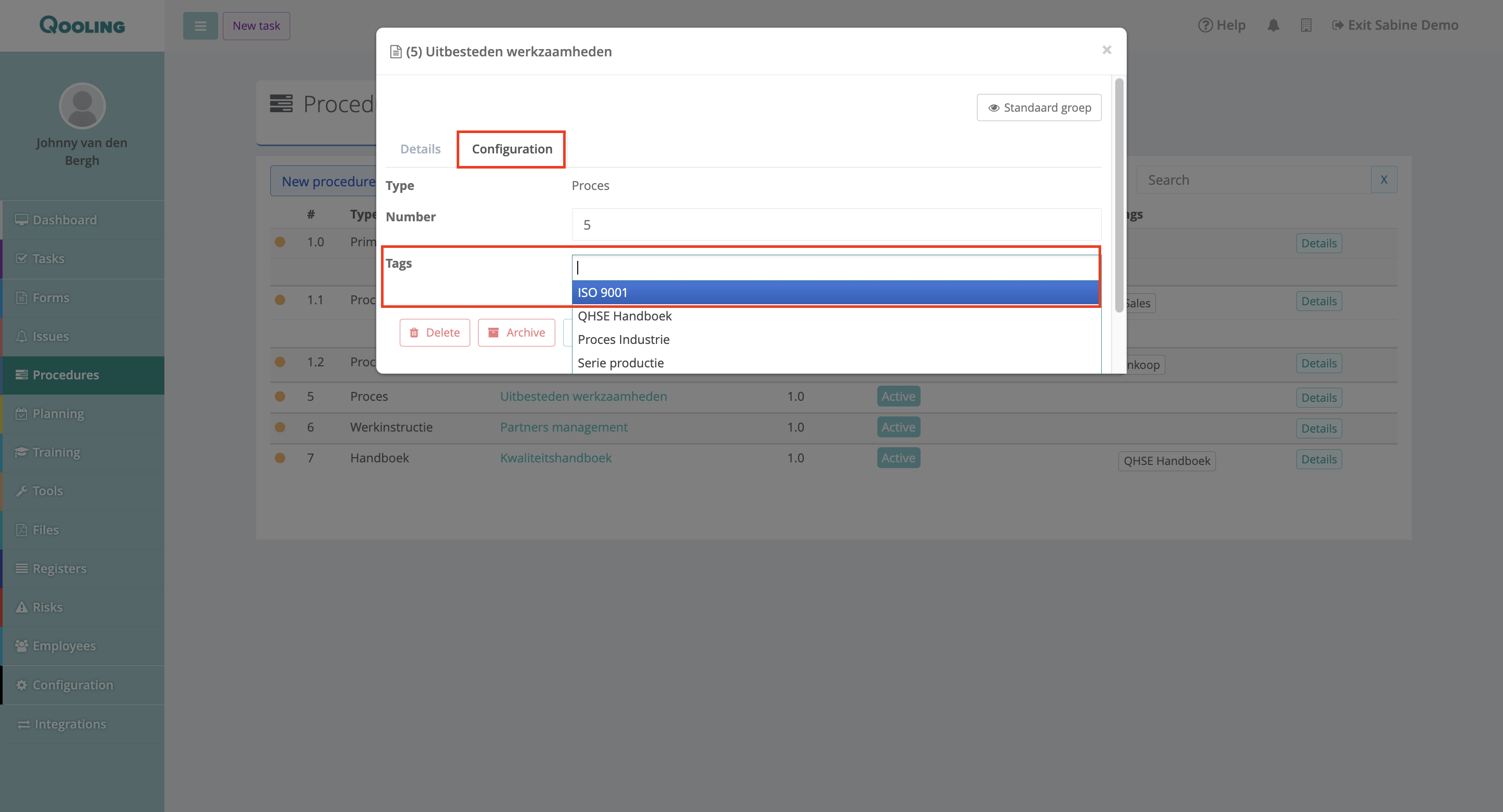Open the Configuration tab
This screenshot has width=1503, height=812.
tap(511, 149)
